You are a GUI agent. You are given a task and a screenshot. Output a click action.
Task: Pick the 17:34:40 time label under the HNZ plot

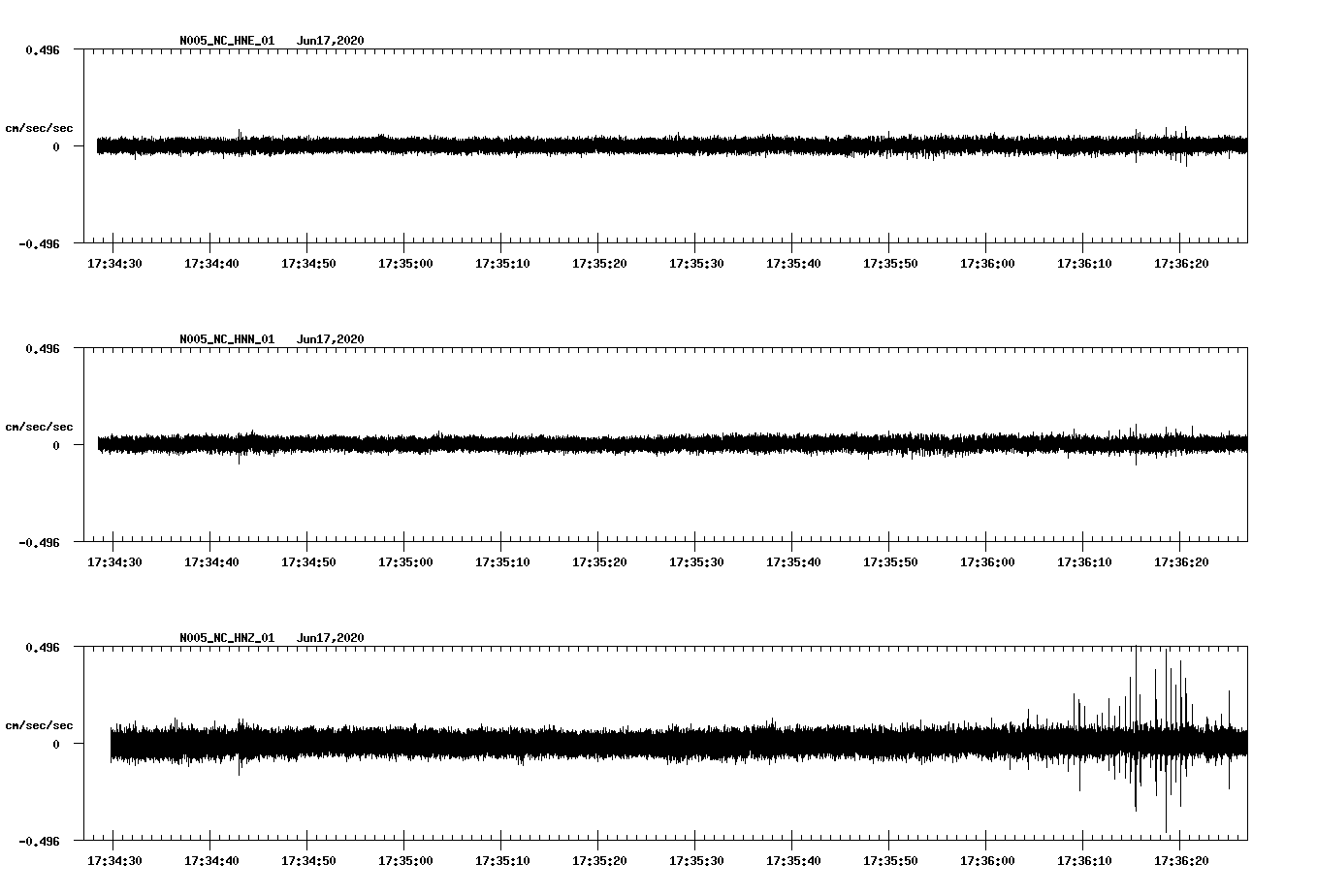(211, 860)
